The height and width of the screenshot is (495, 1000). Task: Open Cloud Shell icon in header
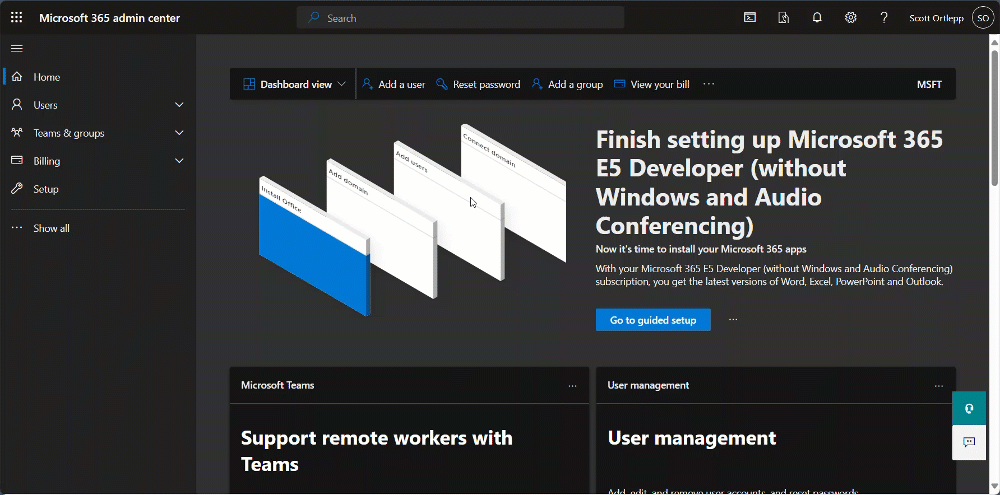click(751, 18)
